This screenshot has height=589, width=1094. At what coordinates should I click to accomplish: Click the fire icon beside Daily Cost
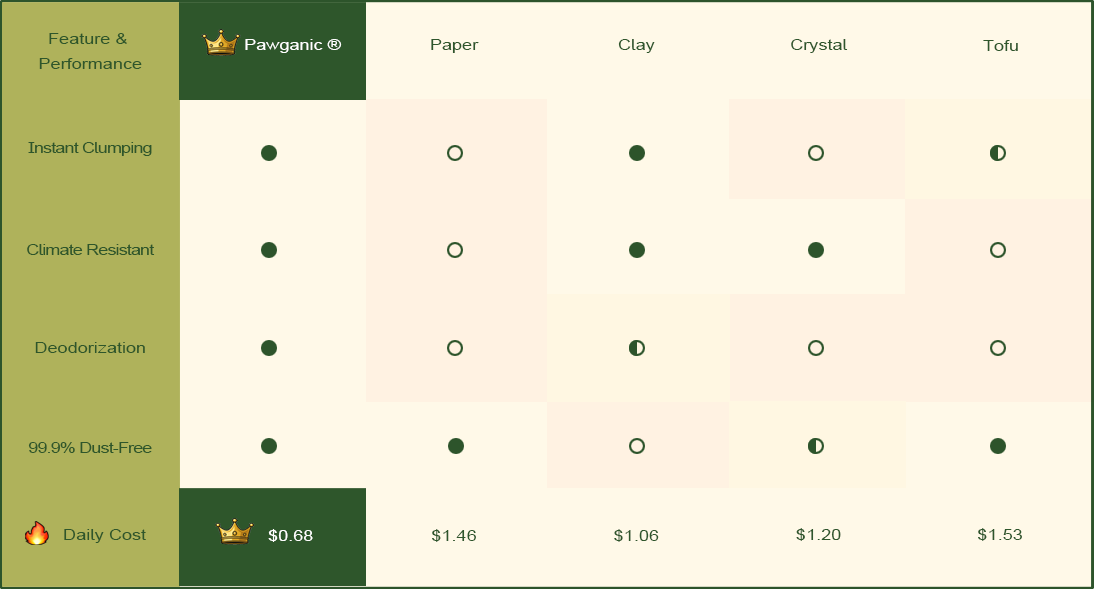tap(37, 534)
